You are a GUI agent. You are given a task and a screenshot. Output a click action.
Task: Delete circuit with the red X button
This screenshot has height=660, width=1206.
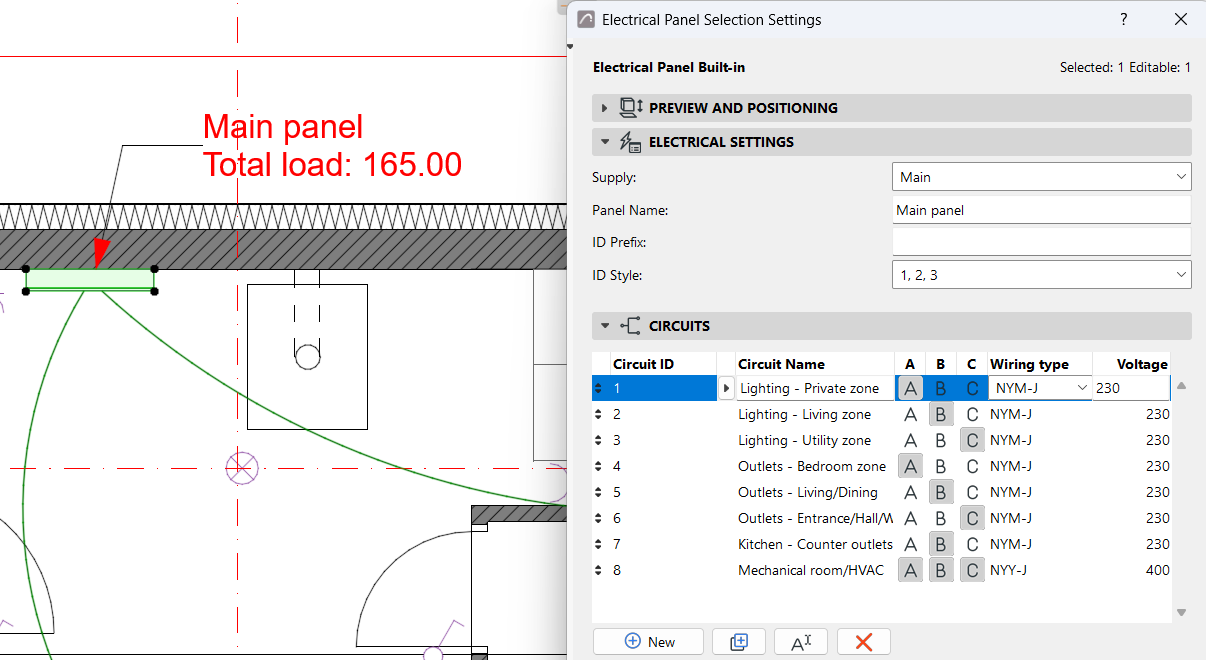[x=864, y=642]
